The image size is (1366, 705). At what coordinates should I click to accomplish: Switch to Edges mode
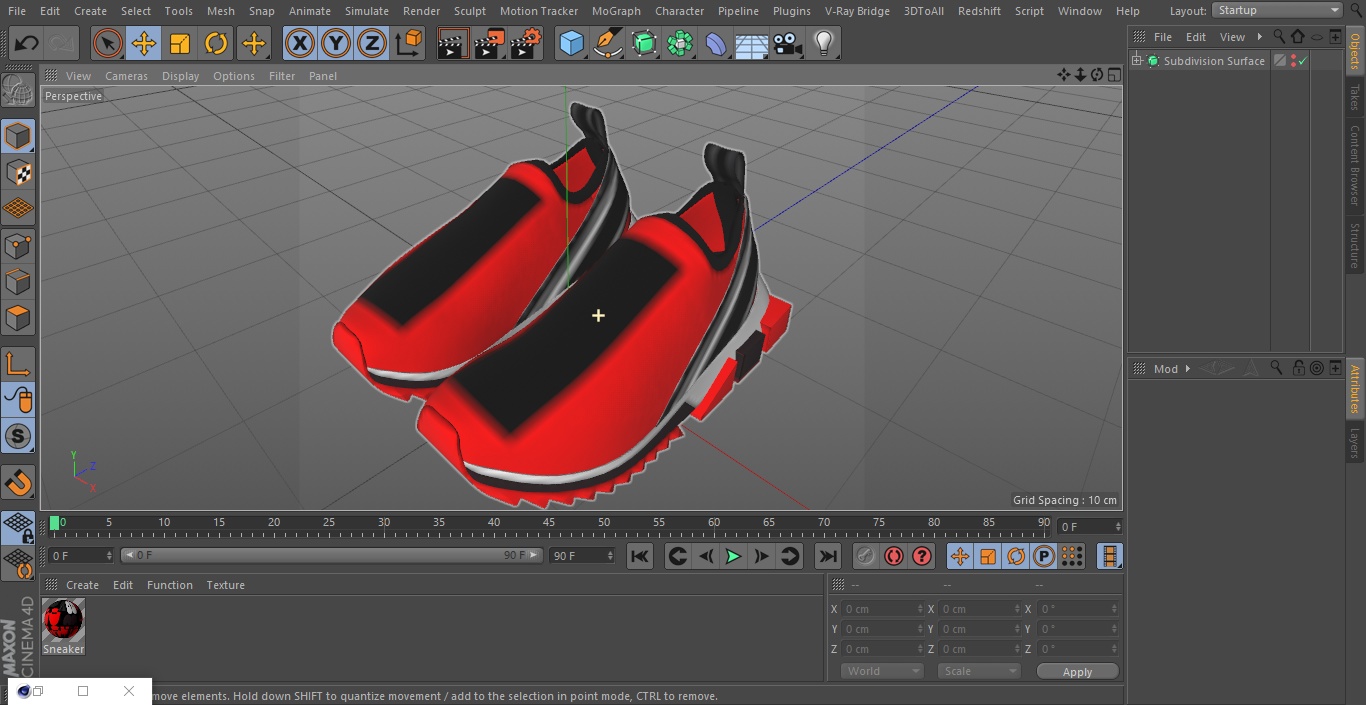click(18, 281)
